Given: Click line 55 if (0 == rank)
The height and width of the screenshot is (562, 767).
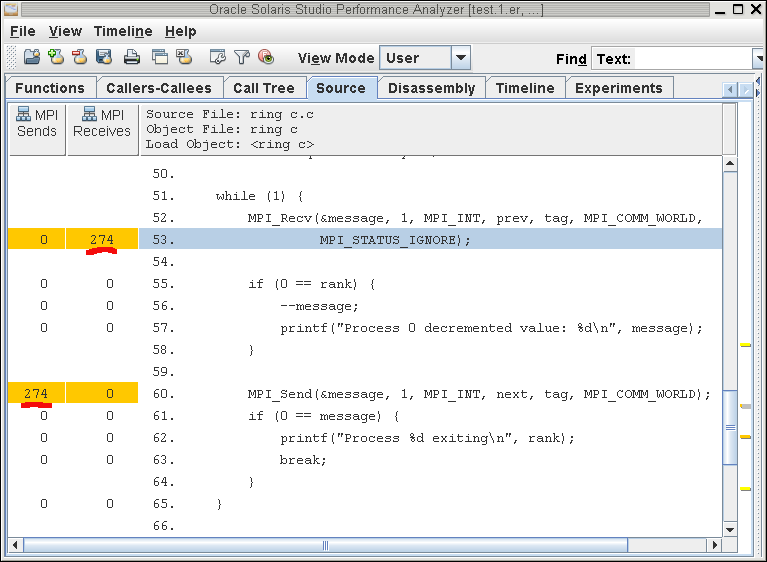Looking at the screenshot, I should (312, 284).
